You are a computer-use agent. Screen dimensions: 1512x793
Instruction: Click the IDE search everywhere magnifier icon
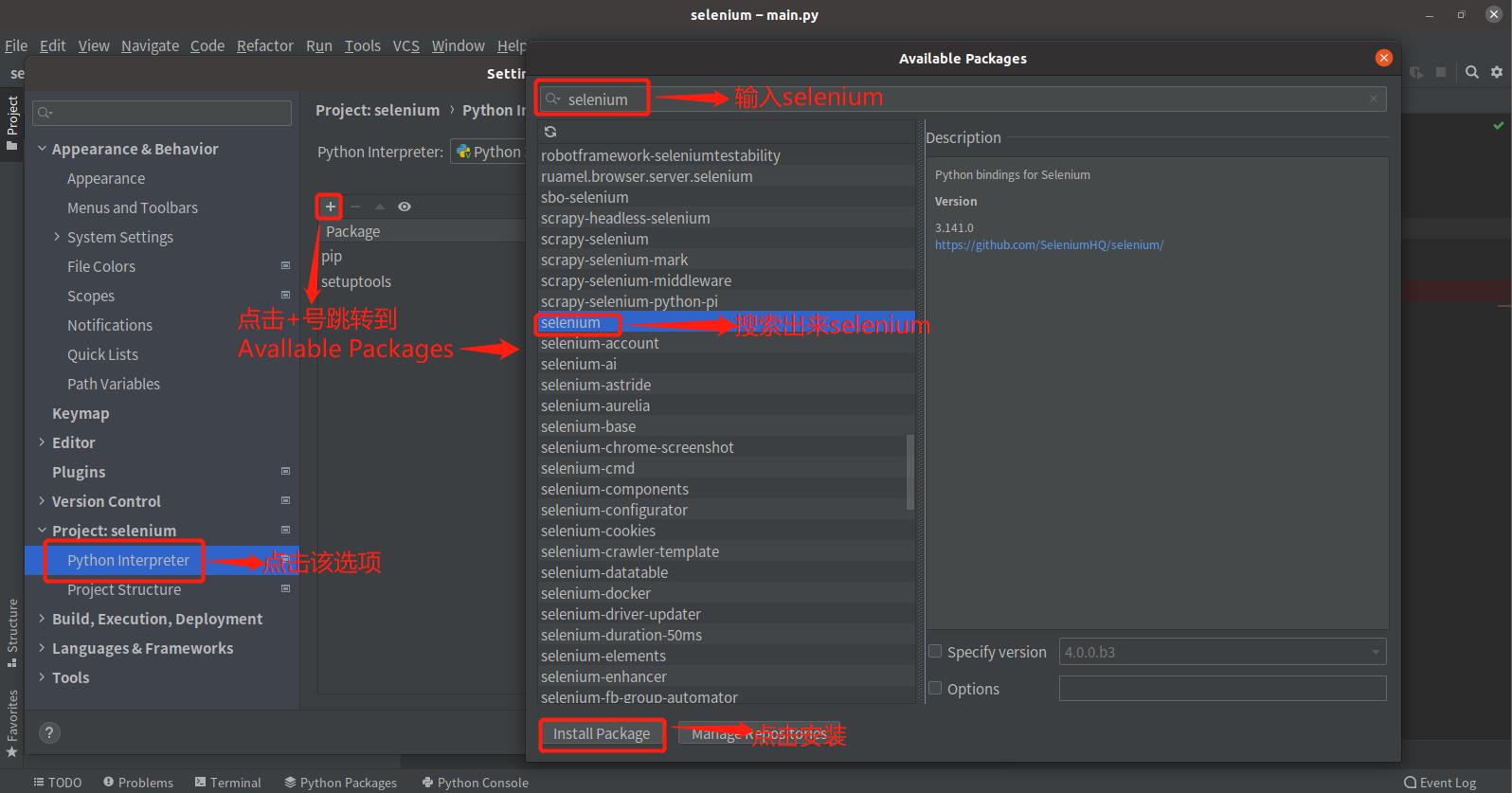(1472, 72)
